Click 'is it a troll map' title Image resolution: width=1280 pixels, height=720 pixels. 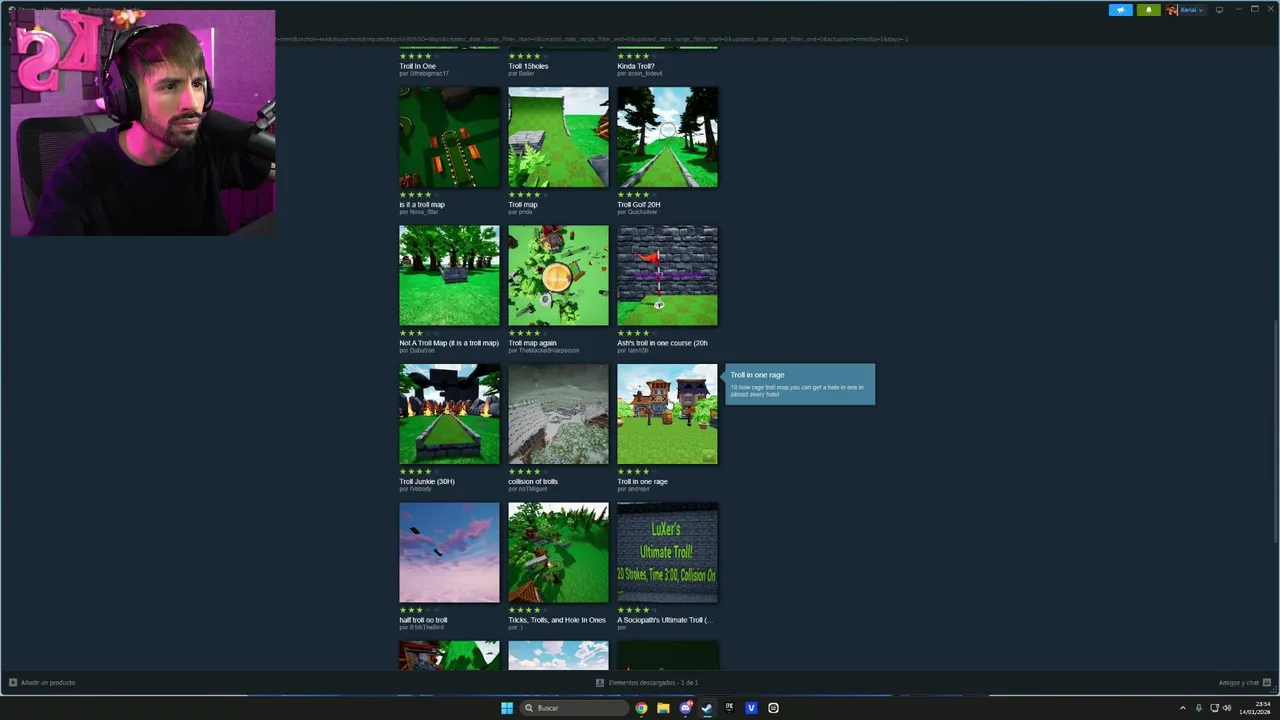[x=422, y=204]
